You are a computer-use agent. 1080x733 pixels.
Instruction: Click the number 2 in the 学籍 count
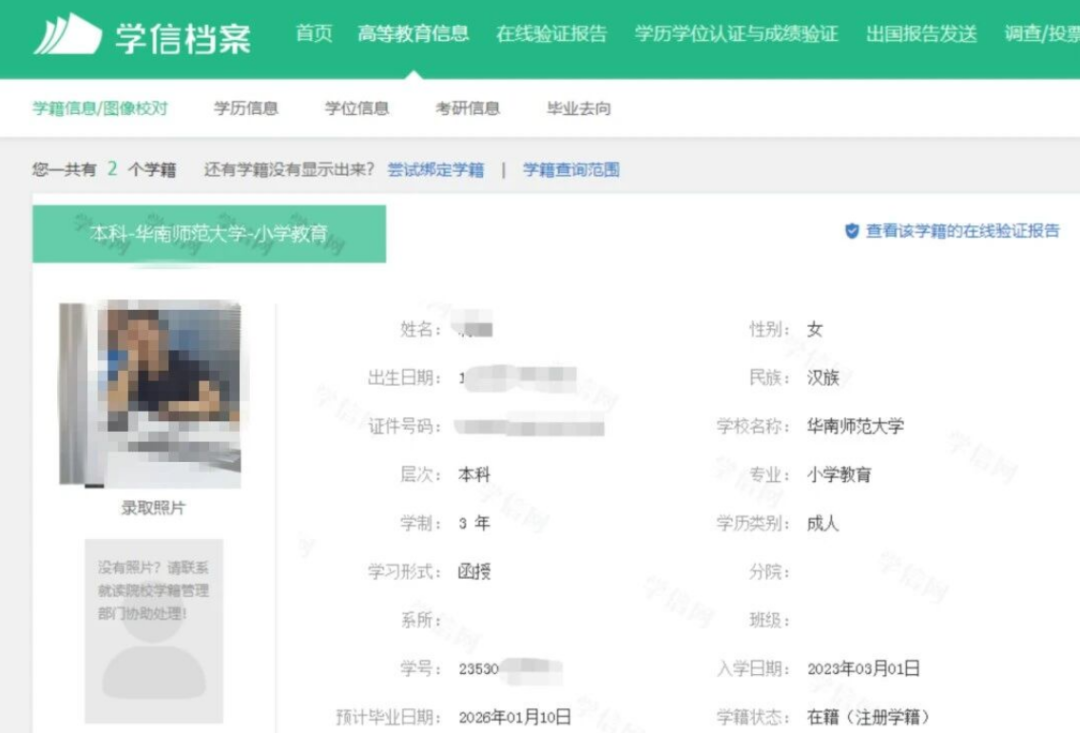[112, 169]
